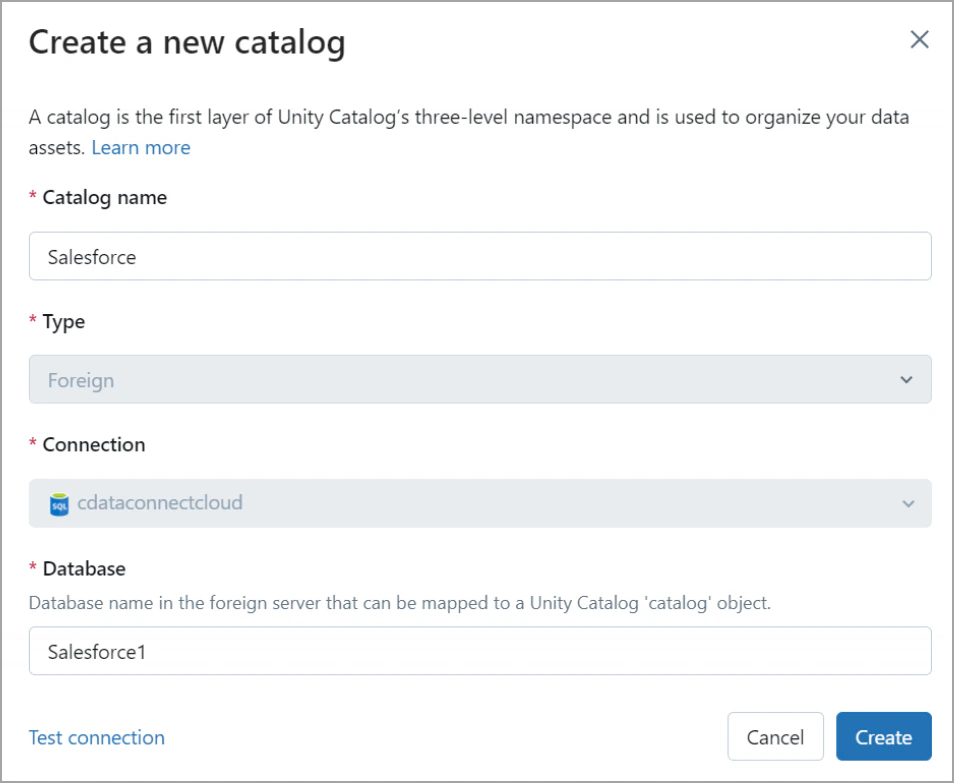Focus the Catalog name field containing Salesforce

(x=480, y=257)
